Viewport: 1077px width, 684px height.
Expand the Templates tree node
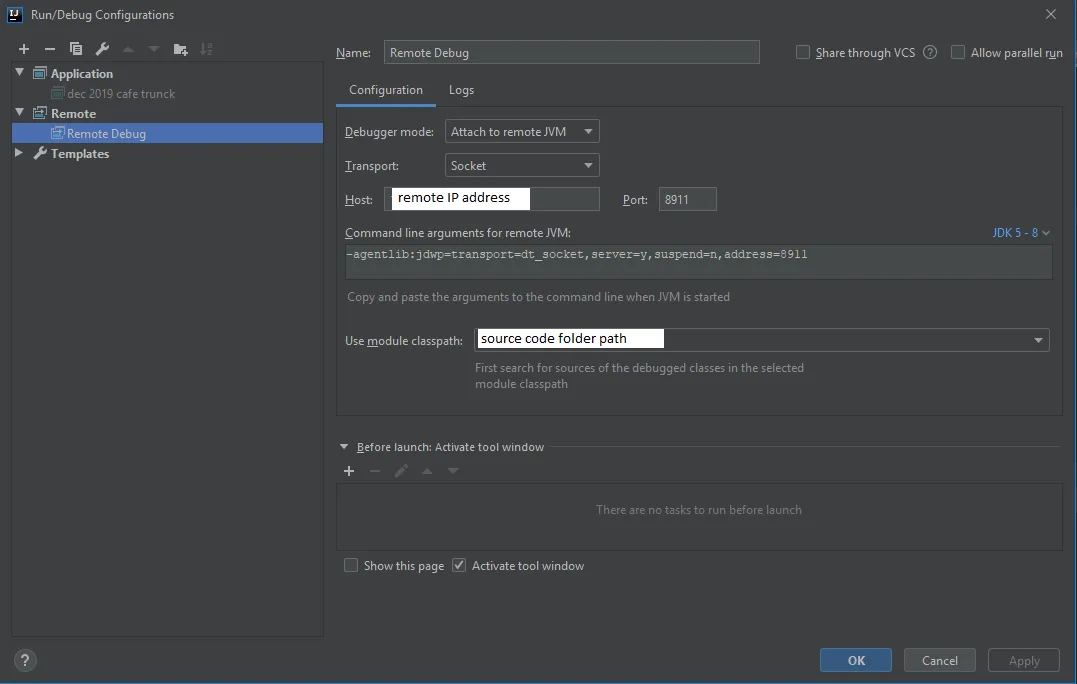pyautogui.click(x=19, y=153)
